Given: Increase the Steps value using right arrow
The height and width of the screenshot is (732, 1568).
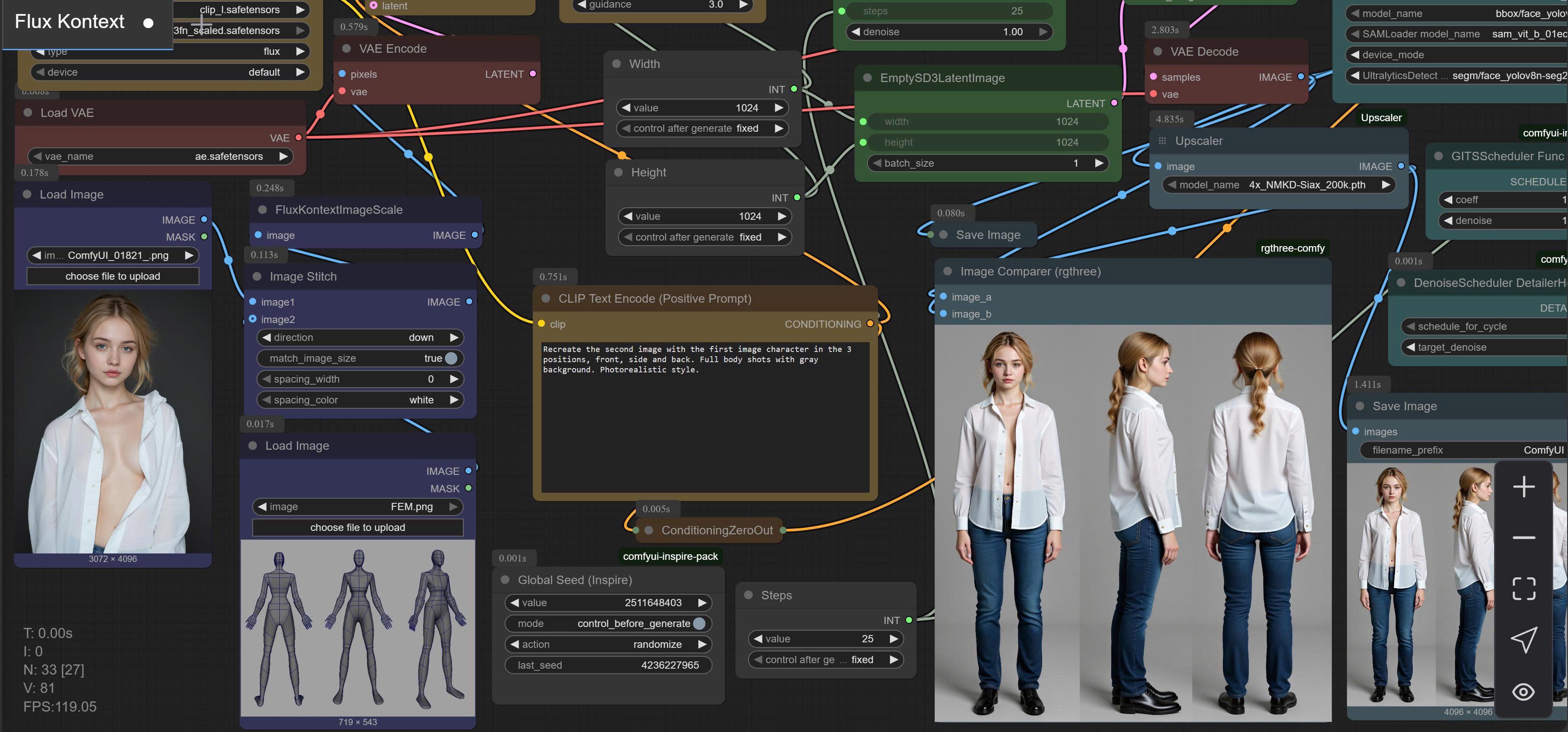Looking at the screenshot, I should point(893,639).
